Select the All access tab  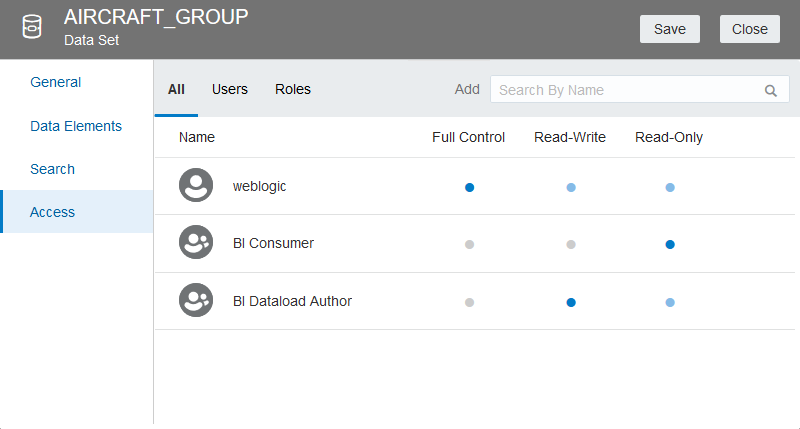pos(176,89)
